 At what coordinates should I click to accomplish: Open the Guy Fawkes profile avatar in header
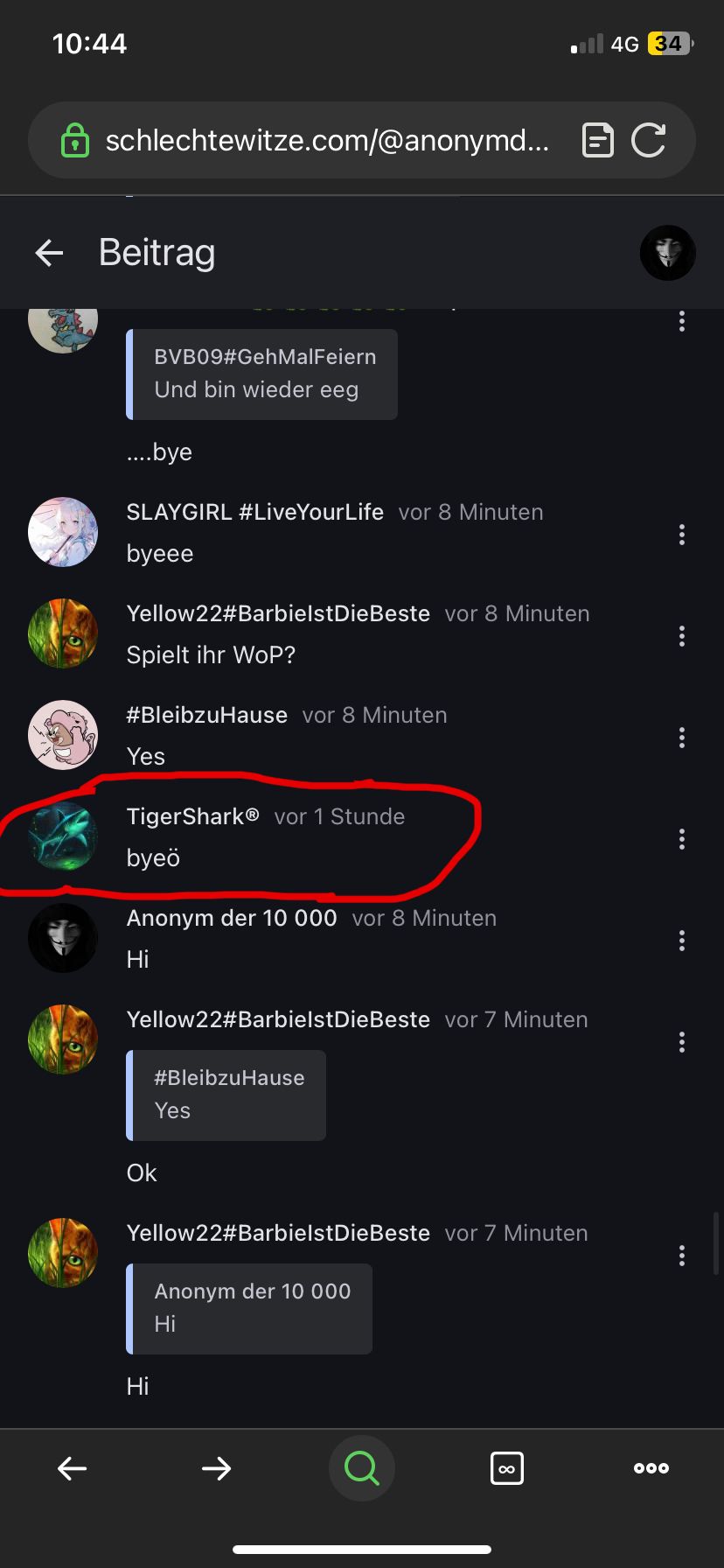(668, 253)
